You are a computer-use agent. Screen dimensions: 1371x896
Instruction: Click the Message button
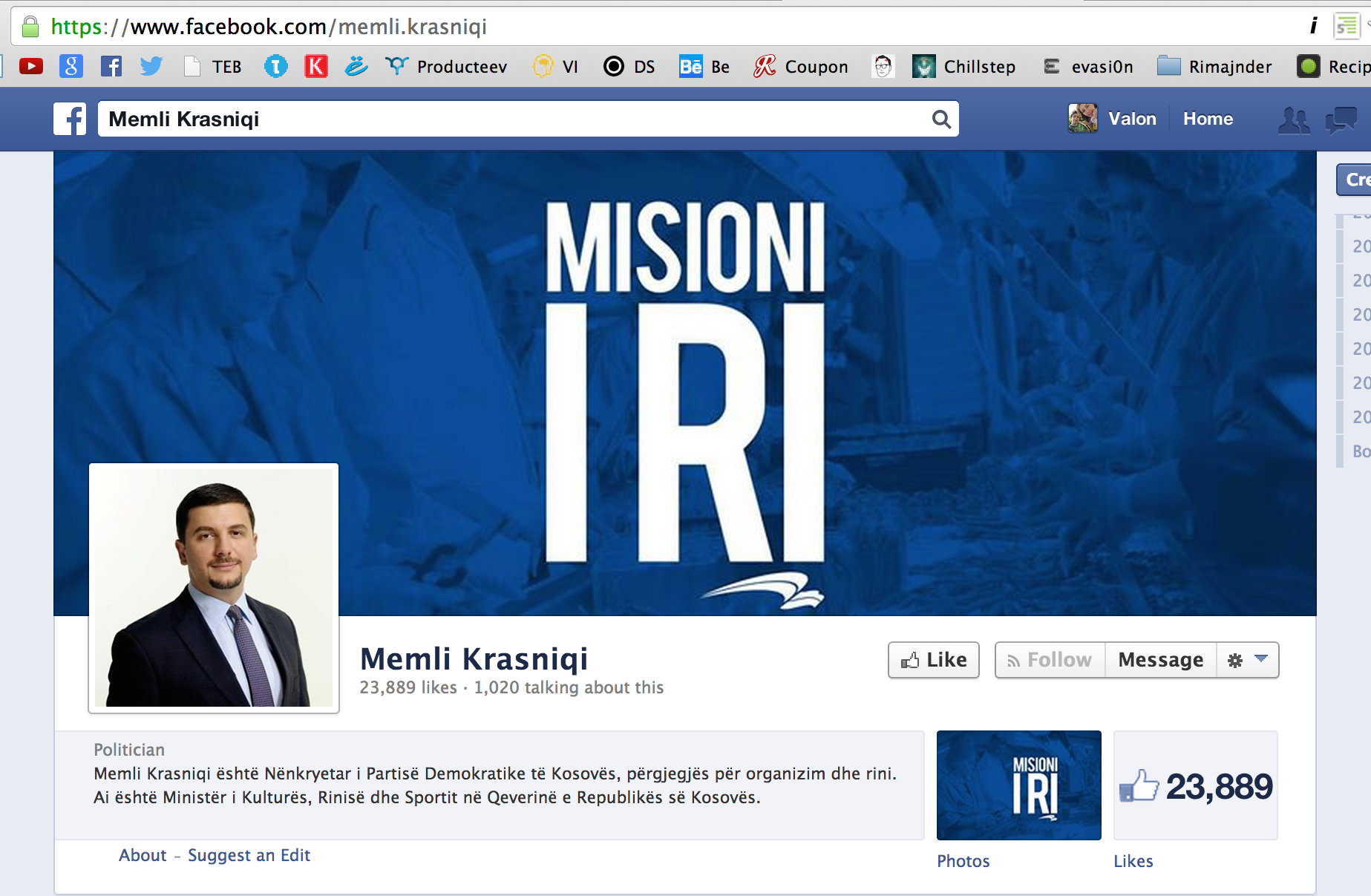1161,660
